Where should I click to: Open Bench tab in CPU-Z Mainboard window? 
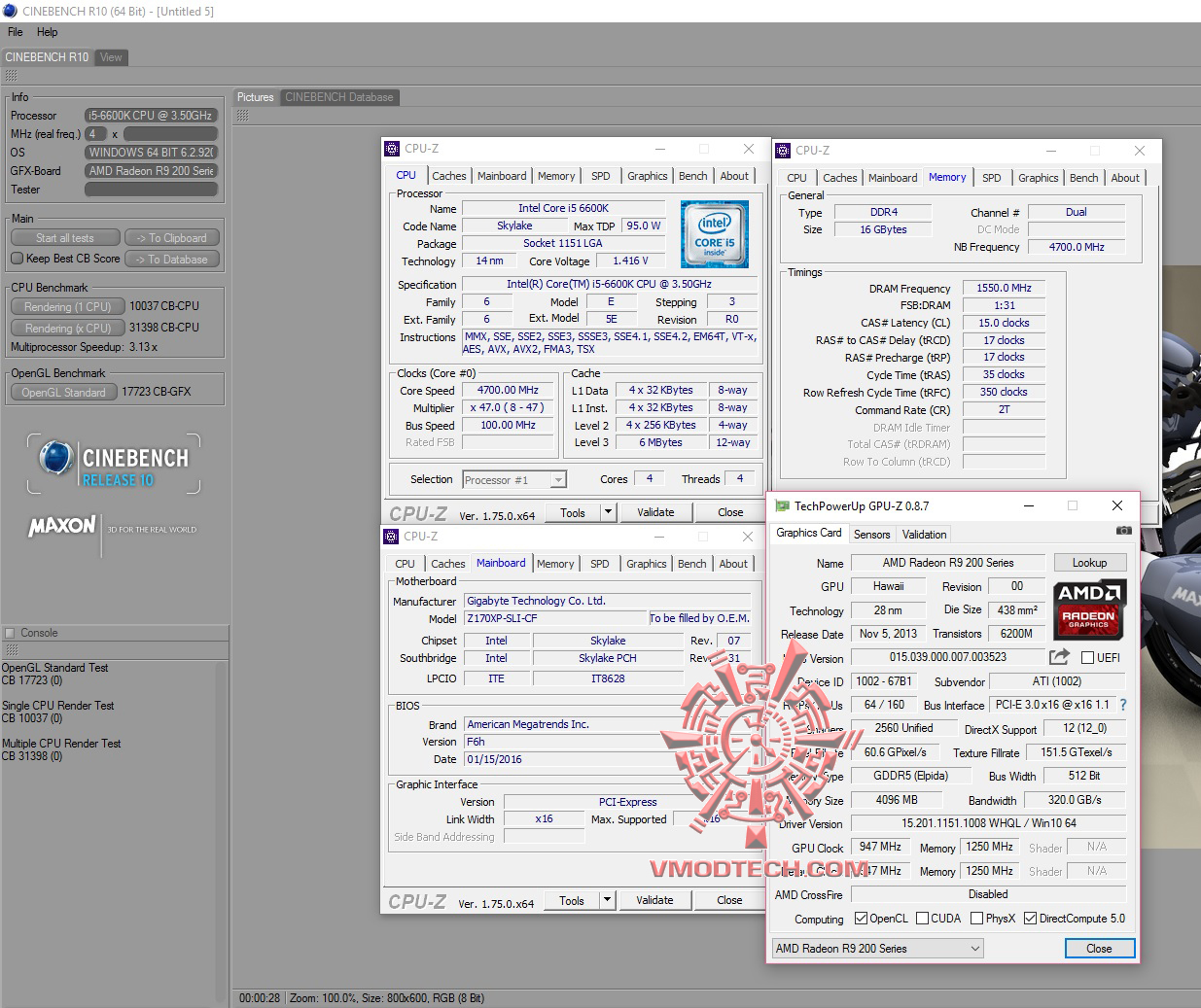(691, 564)
